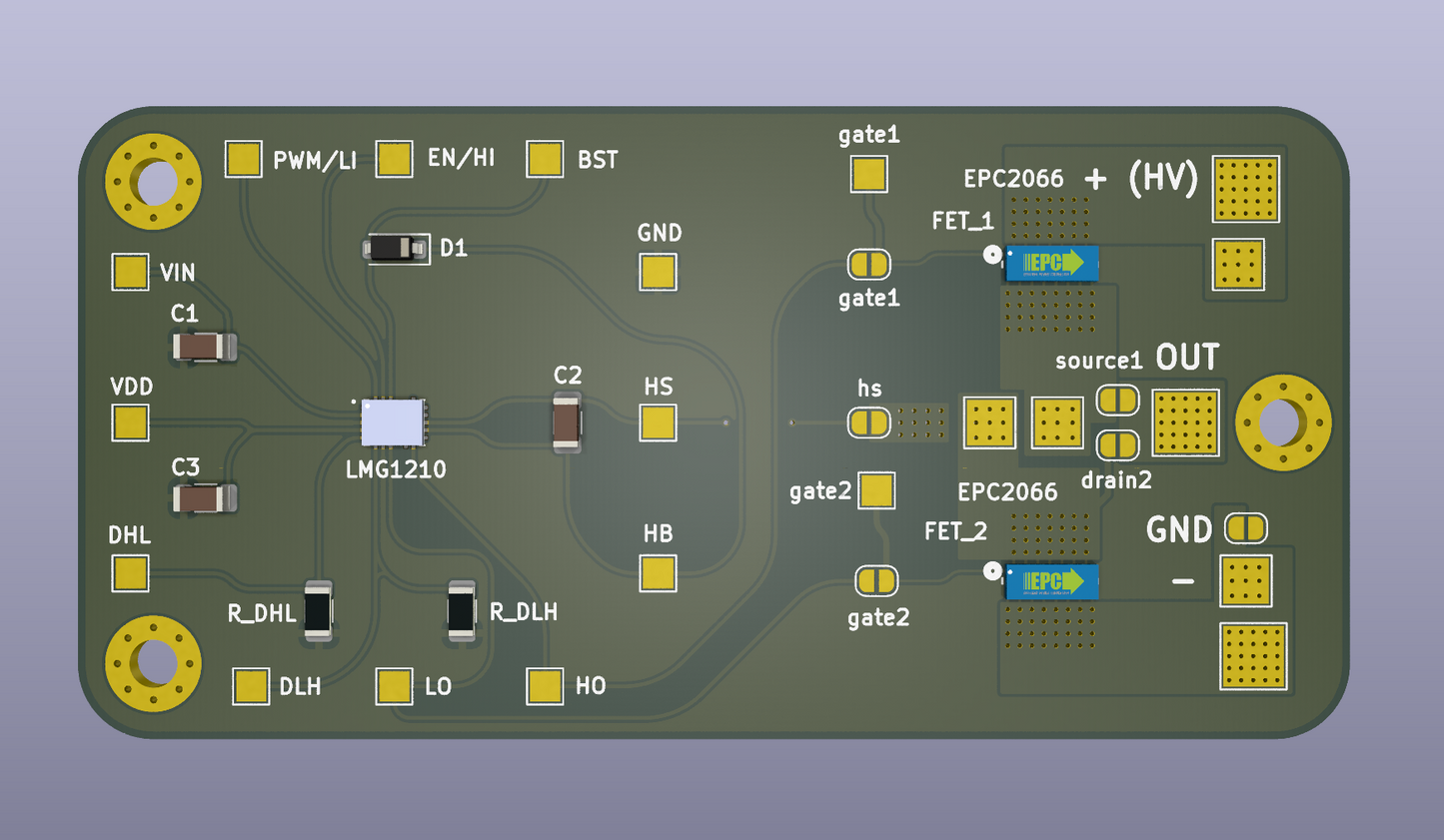Click the LMG1210 label text
This screenshot has width=1444, height=840.
pyautogui.click(x=396, y=468)
